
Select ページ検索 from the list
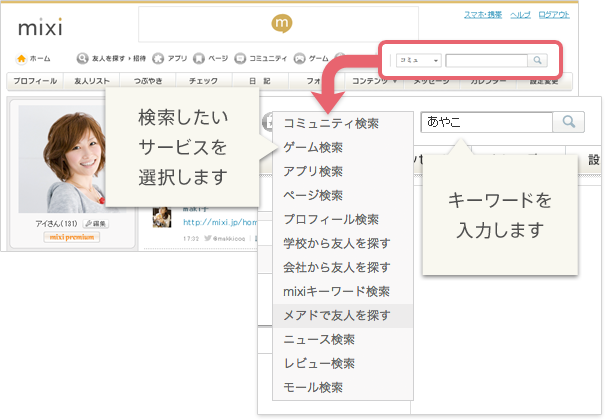click(x=343, y=195)
